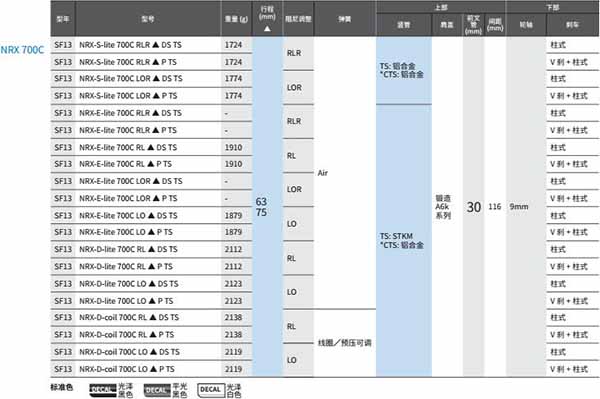Click the 30 stanchion diameter value
600x399 pixels.
pyautogui.click(x=473, y=207)
